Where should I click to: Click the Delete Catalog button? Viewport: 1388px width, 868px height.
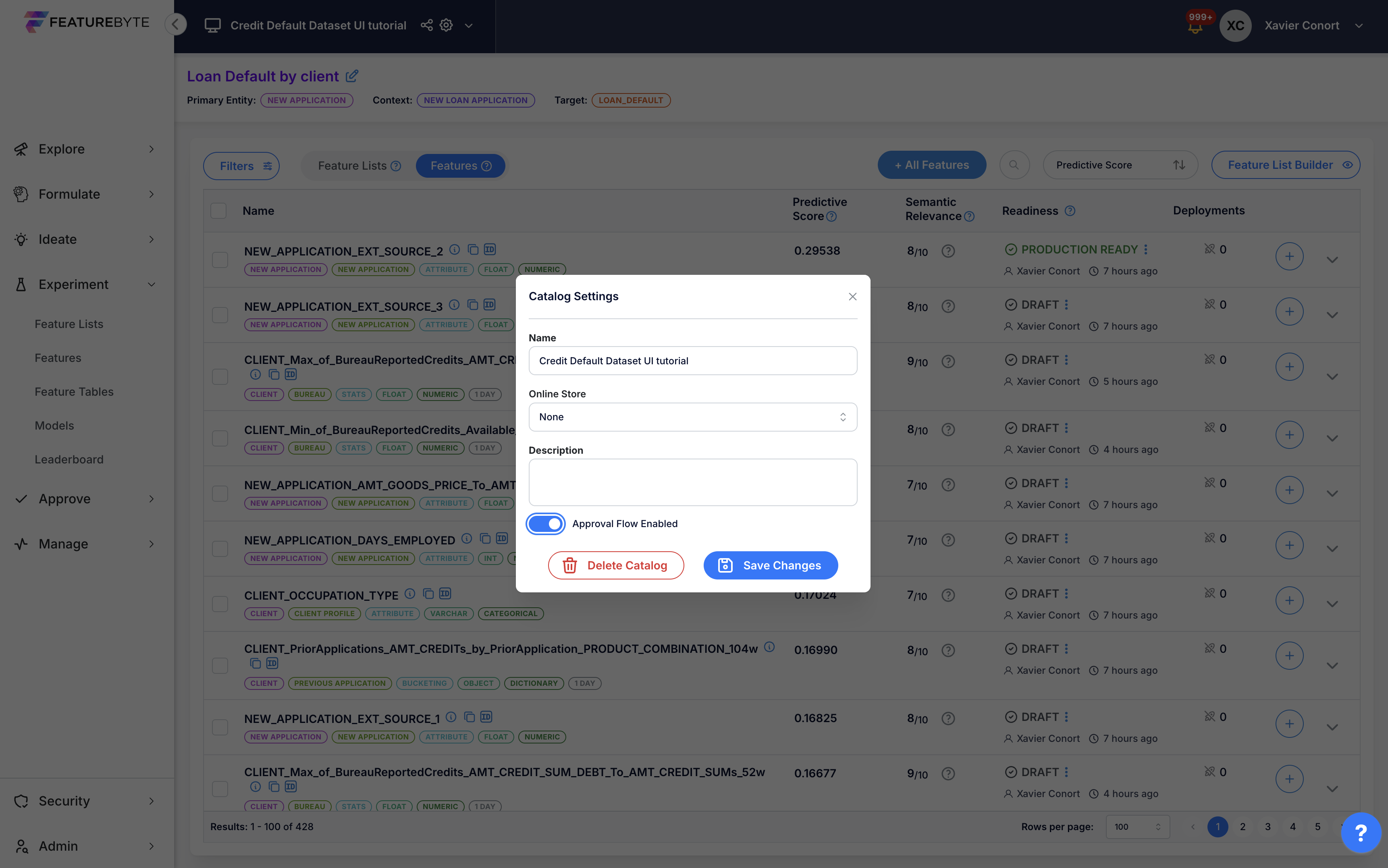pos(615,565)
